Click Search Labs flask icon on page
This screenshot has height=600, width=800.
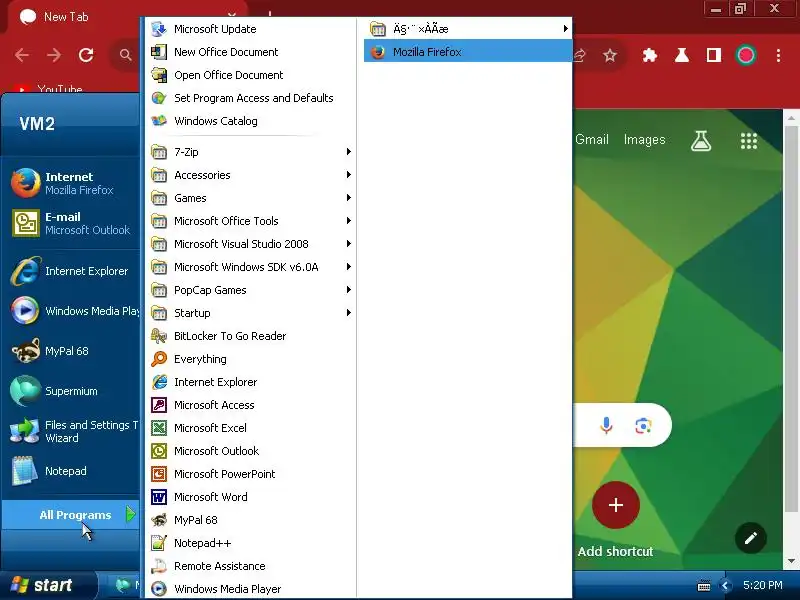(x=701, y=141)
